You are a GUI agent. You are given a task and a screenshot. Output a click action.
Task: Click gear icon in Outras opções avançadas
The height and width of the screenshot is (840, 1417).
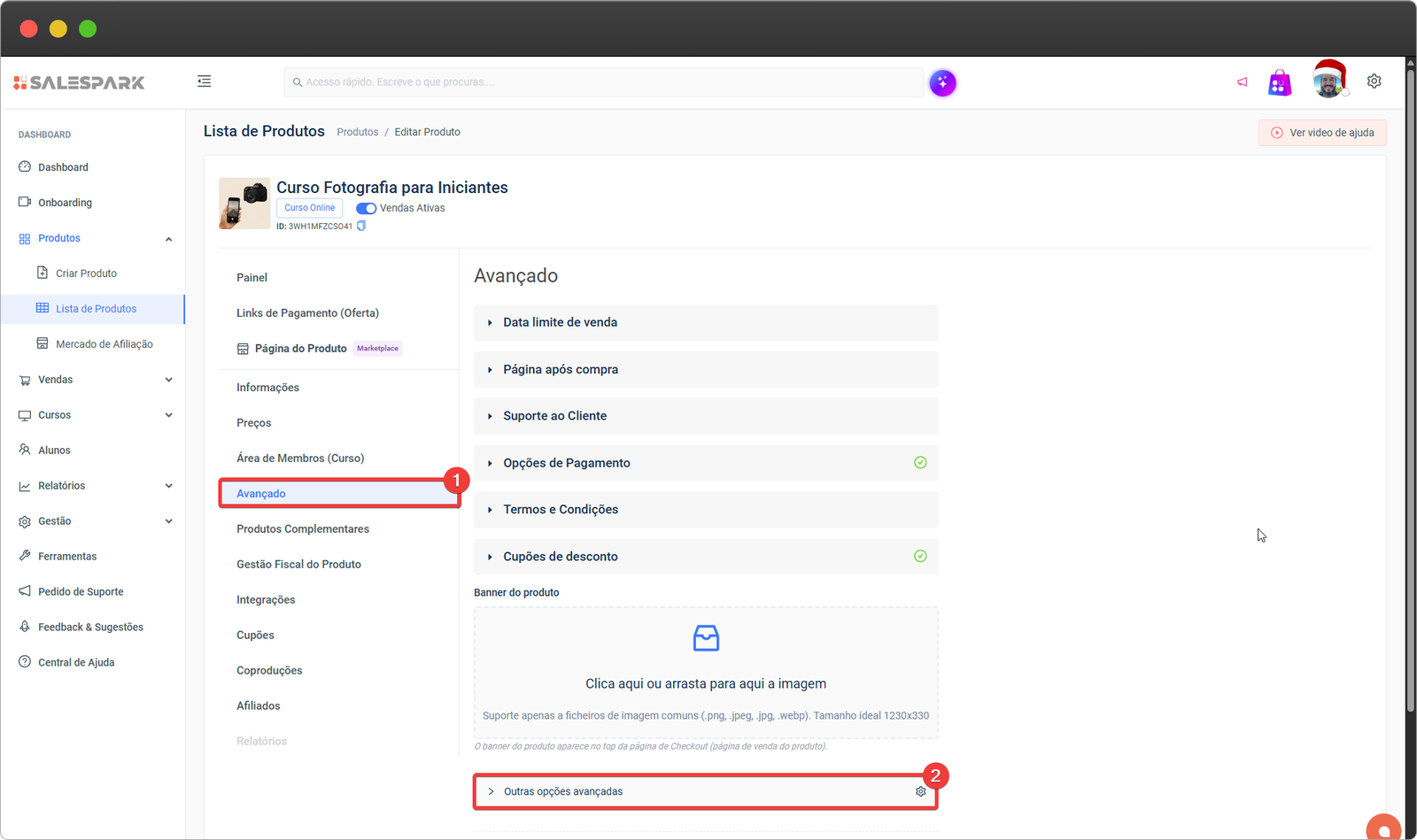click(920, 791)
